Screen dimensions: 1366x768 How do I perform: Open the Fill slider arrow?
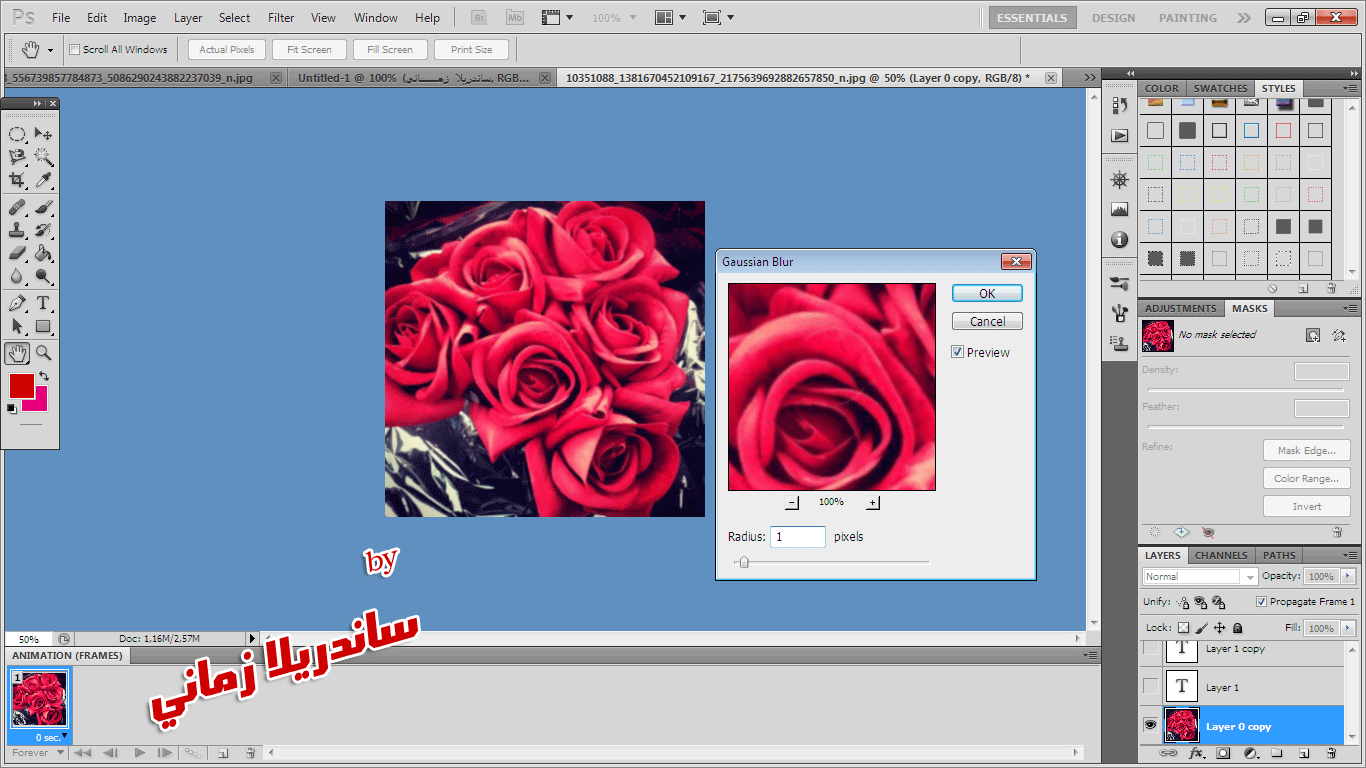click(1349, 628)
